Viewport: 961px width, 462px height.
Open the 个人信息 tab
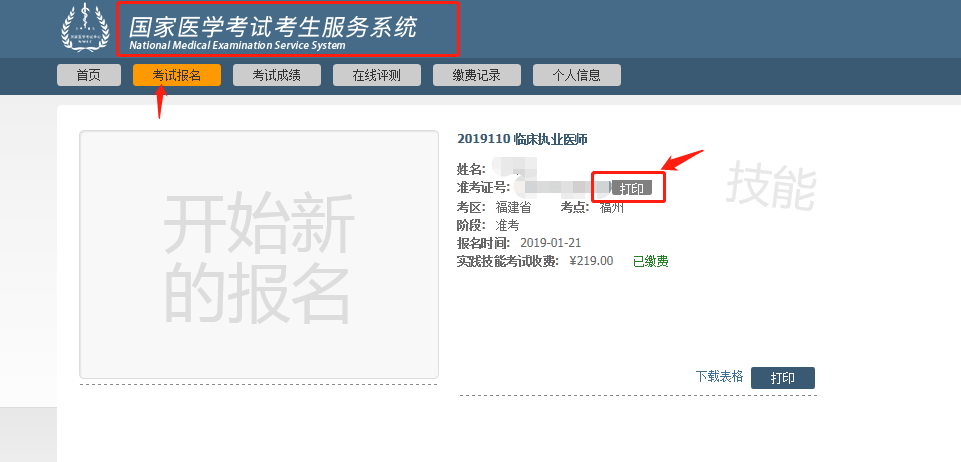coord(576,75)
